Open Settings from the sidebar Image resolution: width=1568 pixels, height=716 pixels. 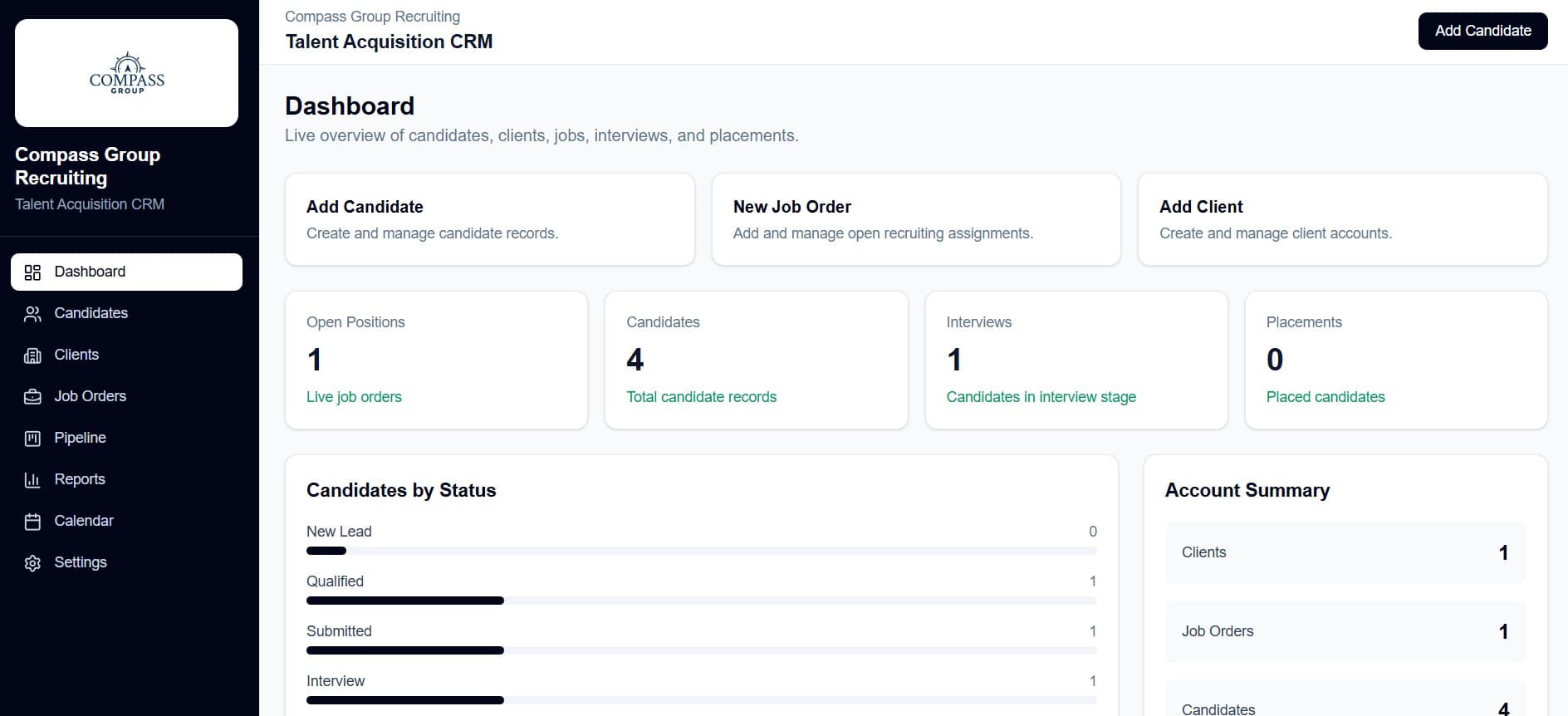(x=126, y=562)
